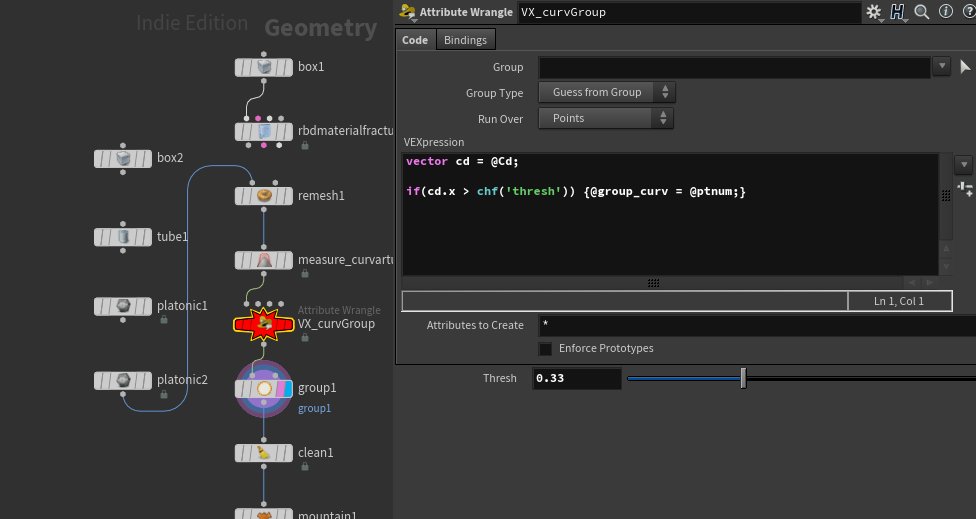
Task: Click the Run Over parameter label
Action: click(x=500, y=119)
